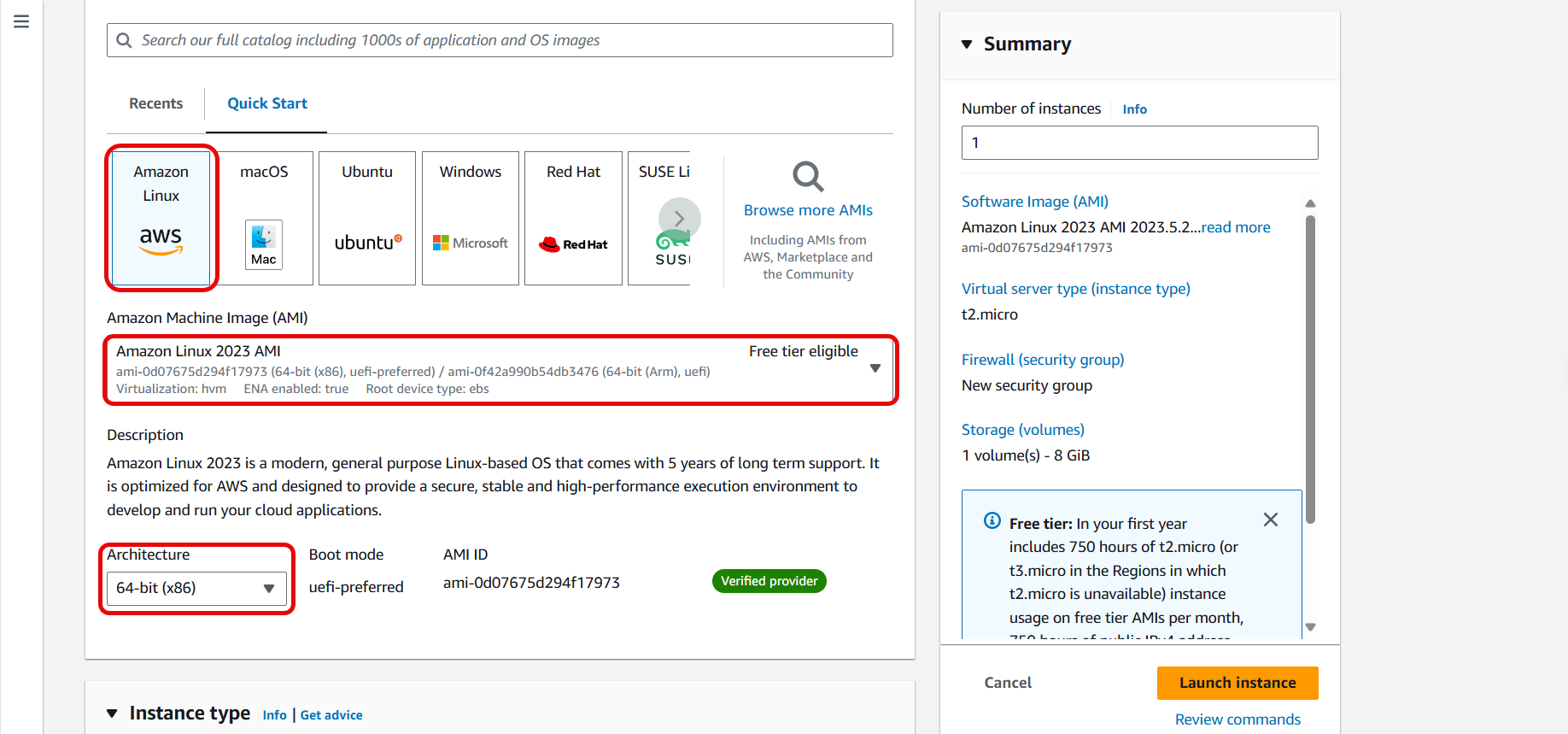Choose the macOS Mac image tile
1568x734 pixels.
(x=264, y=218)
